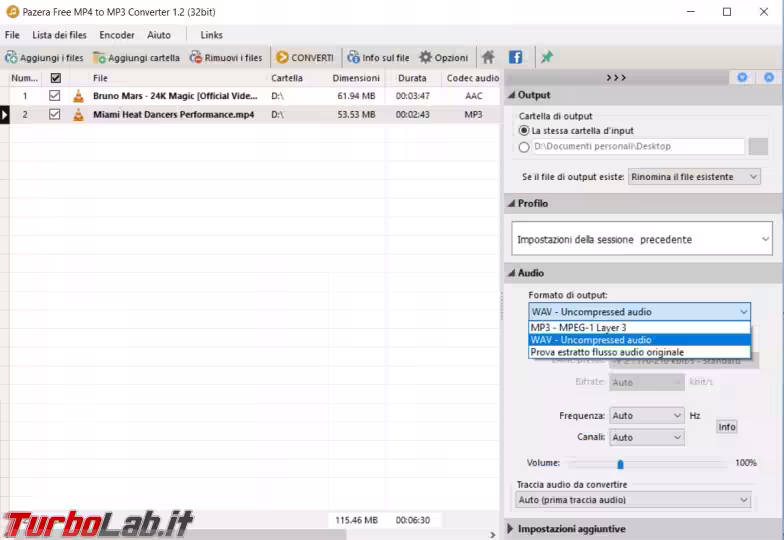The image size is (784, 540).
Task: Sort by the Num... column header
Action: (x=24, y=78)
